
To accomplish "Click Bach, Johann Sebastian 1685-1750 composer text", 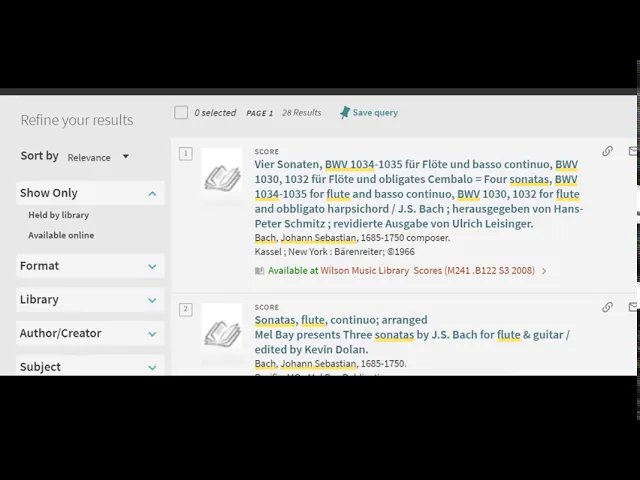I will coord(352,238).
